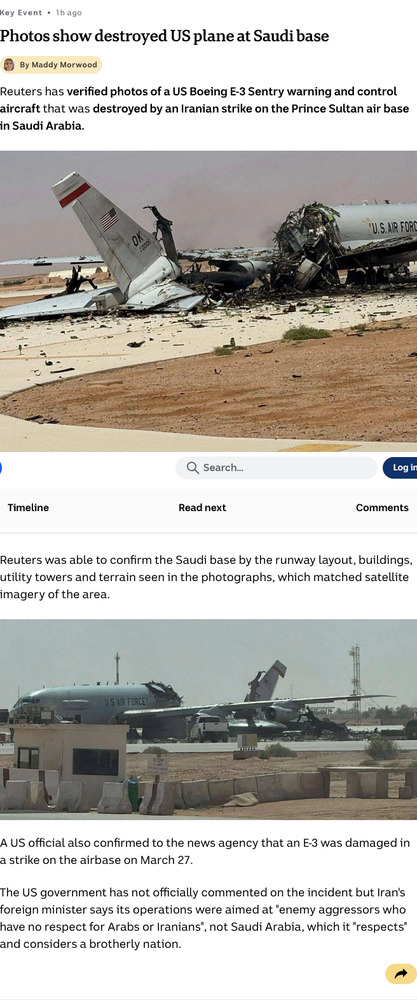Click the blue circle logo at left edge
This screenshot has height=1000, width=417.
(x=1, y=467)
